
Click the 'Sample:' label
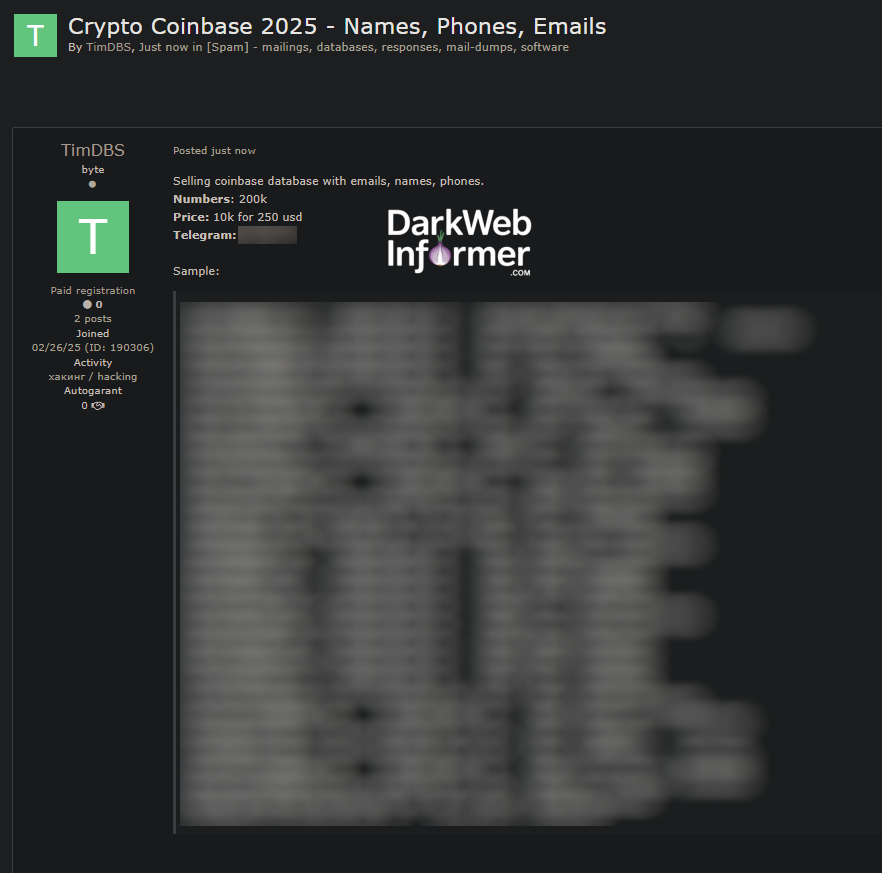point(196,271)
